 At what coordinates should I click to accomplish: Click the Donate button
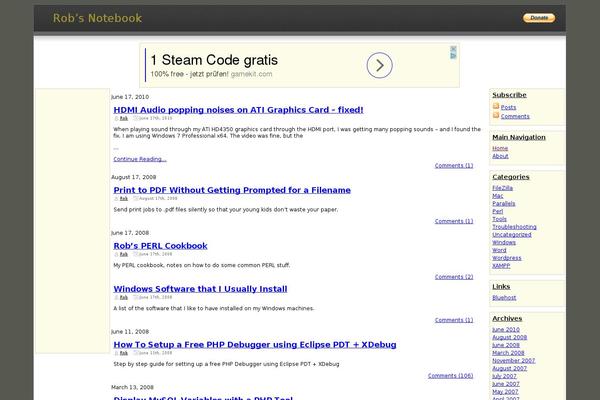tap(539, 18)
